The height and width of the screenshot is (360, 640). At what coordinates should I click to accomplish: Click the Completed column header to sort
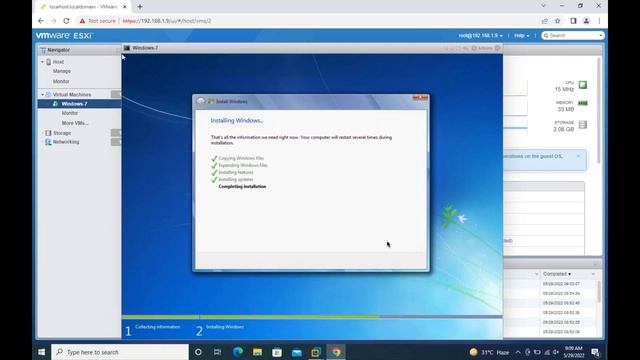(557, 274)
